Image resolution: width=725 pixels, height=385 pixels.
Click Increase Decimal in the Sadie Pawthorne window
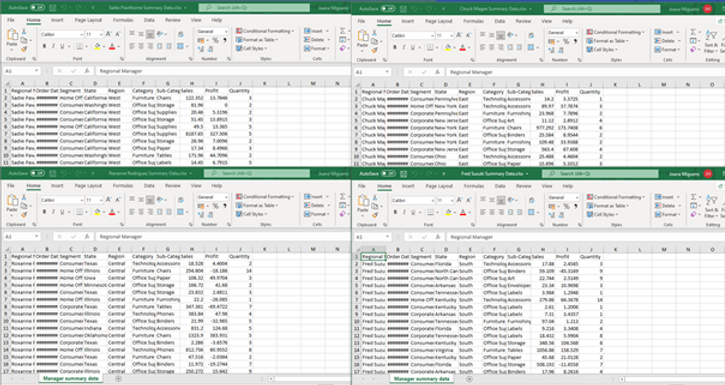(201, 48)
